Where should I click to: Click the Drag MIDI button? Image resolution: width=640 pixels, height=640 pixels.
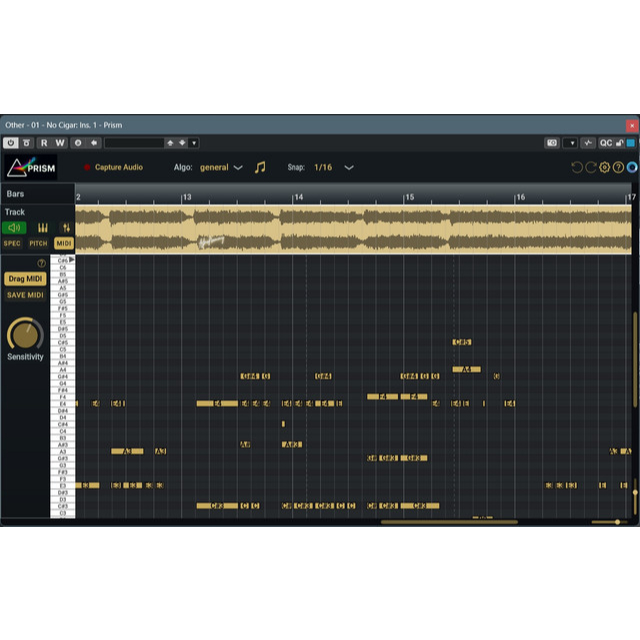(x=25, y=279)
